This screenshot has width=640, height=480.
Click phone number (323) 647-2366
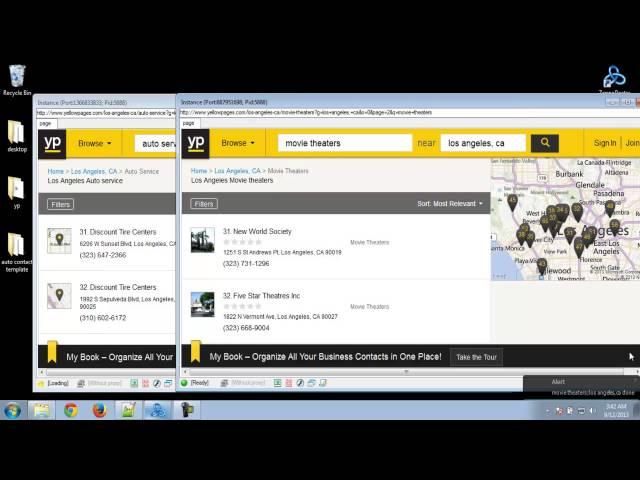102,255
